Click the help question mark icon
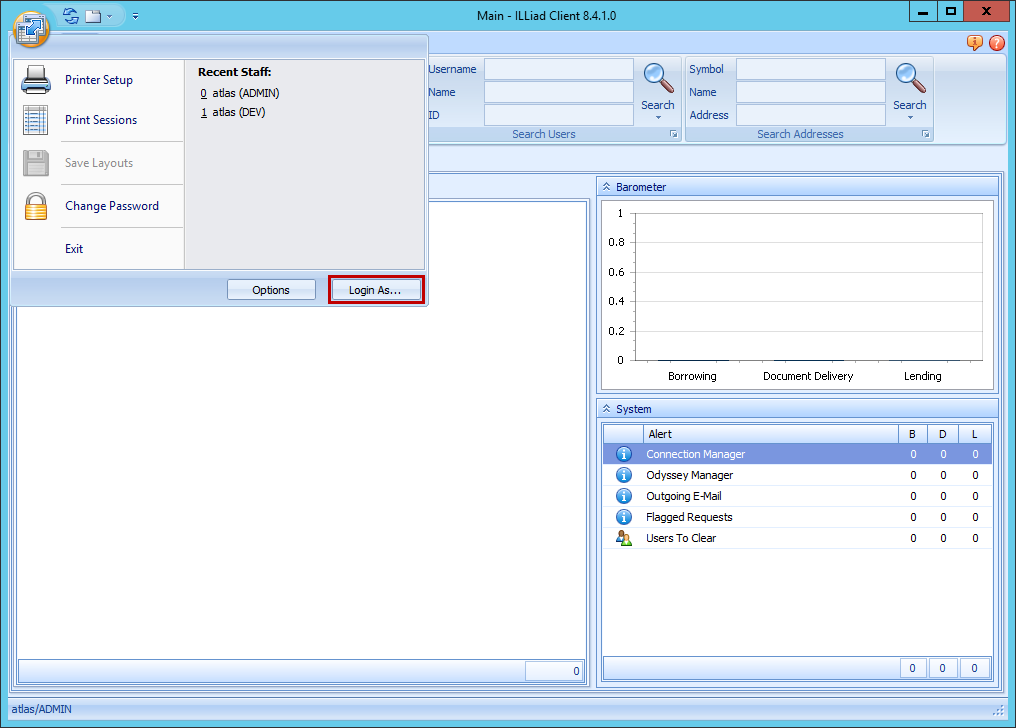Screen dimensions: 1016x728 pyautogui.click(x=996, y=43)
